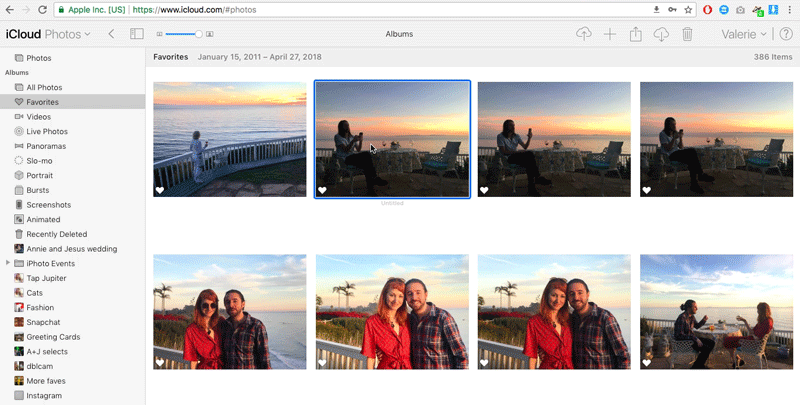Toggle the sidebar visibility button
800x405 pixels.
click(137, 34)
